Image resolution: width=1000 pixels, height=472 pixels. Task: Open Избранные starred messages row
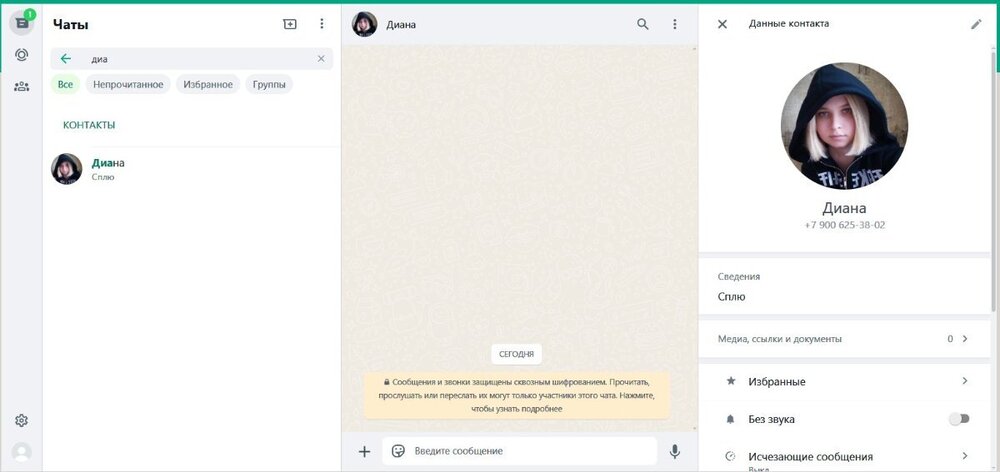(845, 381)
